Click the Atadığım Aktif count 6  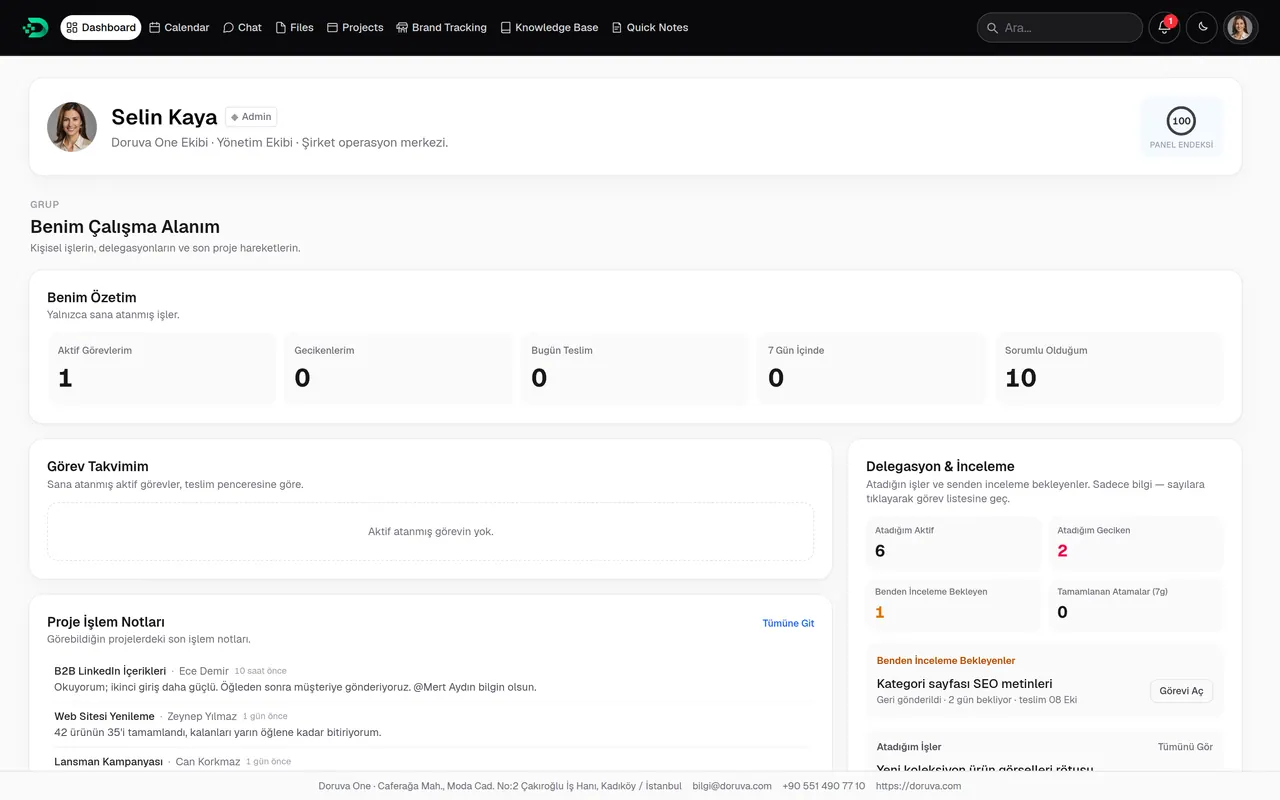(954, 543)
